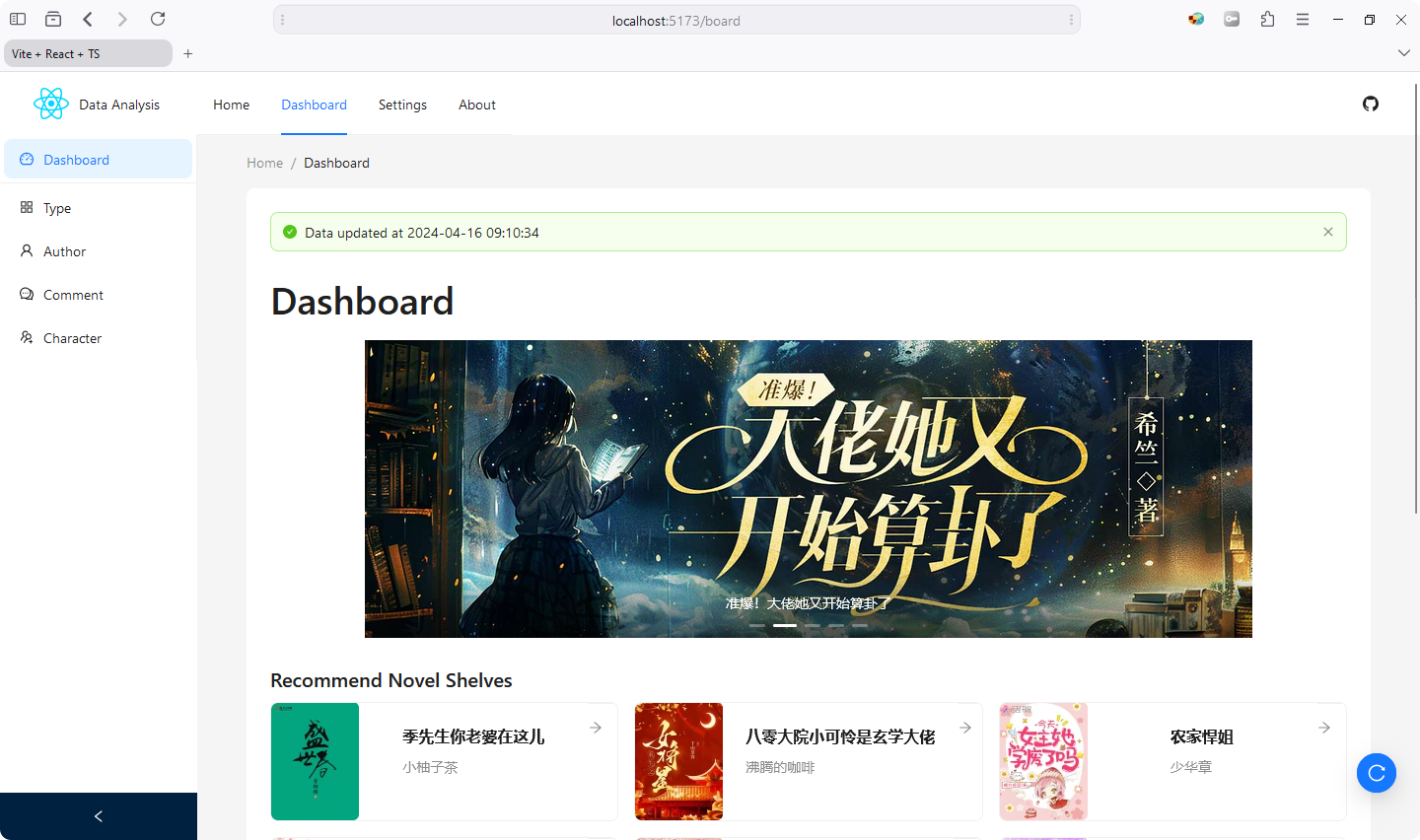Click the React logo icon
Image resolution: width=1420 pixels, height=840 pixels.
click(x=51, y=104)
